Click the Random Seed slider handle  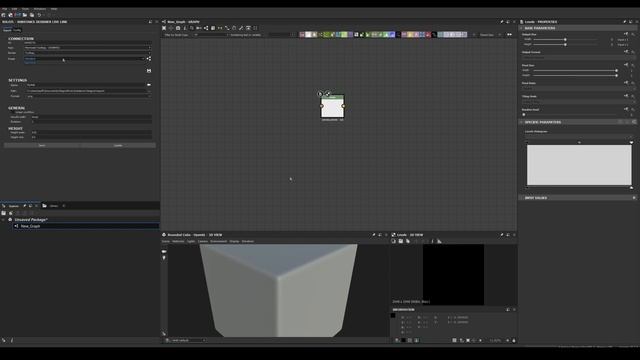click(524, 114)
